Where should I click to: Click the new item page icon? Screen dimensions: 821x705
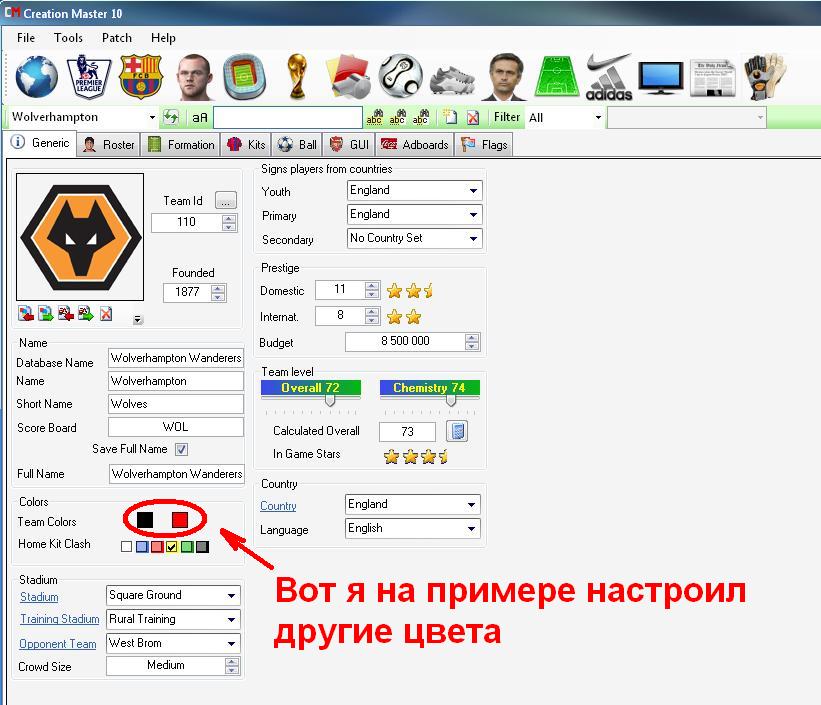coord(450,117)
